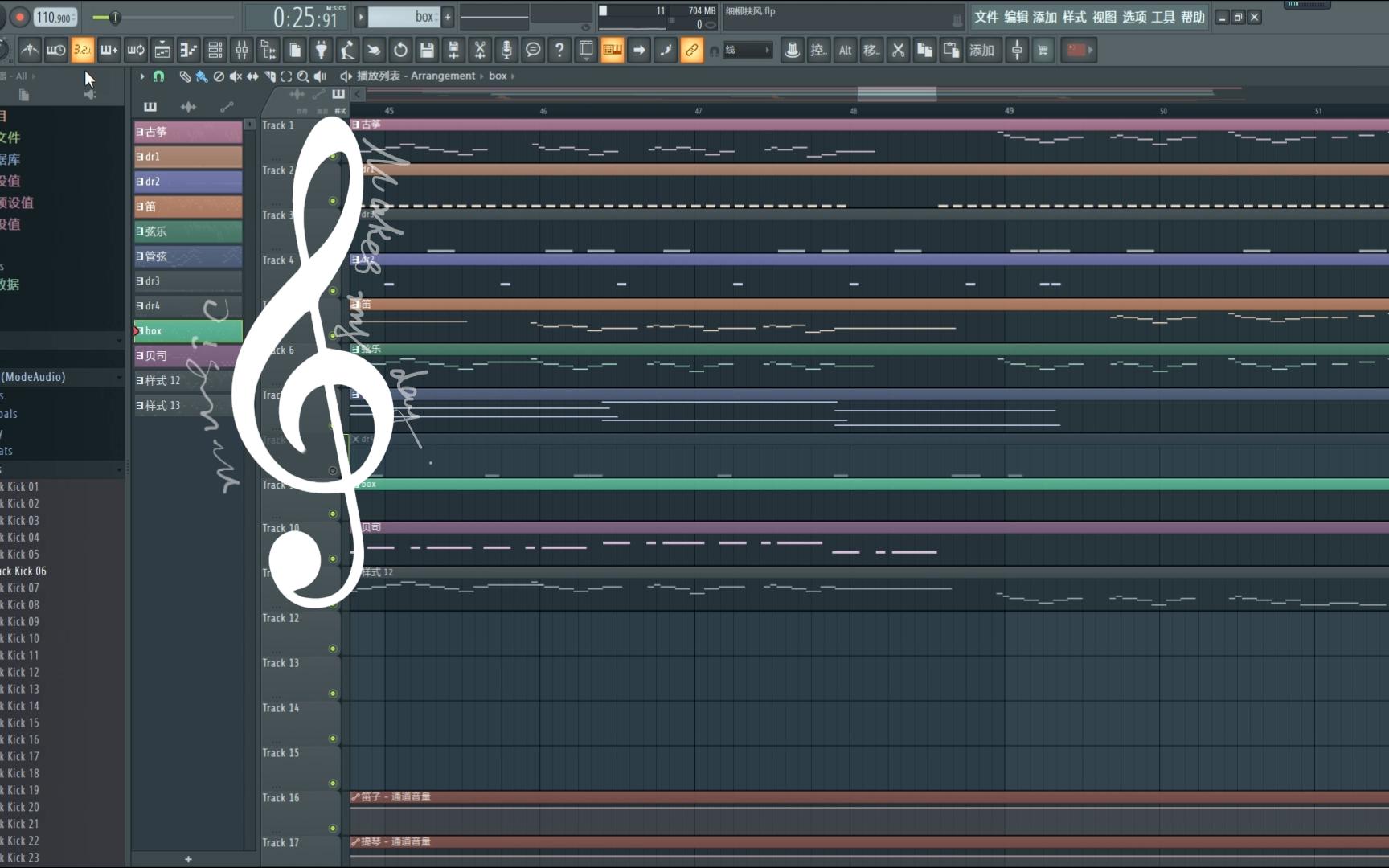
Task: Open the metronome tool in the toolbar
Action: 30,51
